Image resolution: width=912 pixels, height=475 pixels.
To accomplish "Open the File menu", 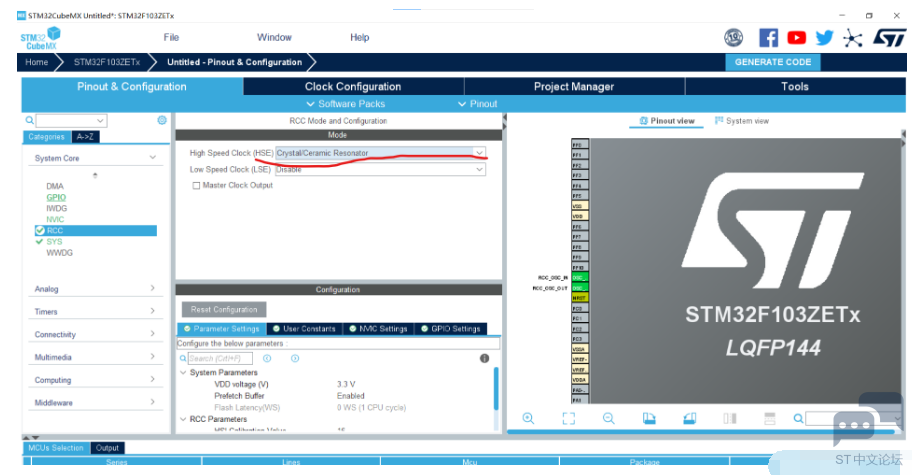I will pos(171,37).
